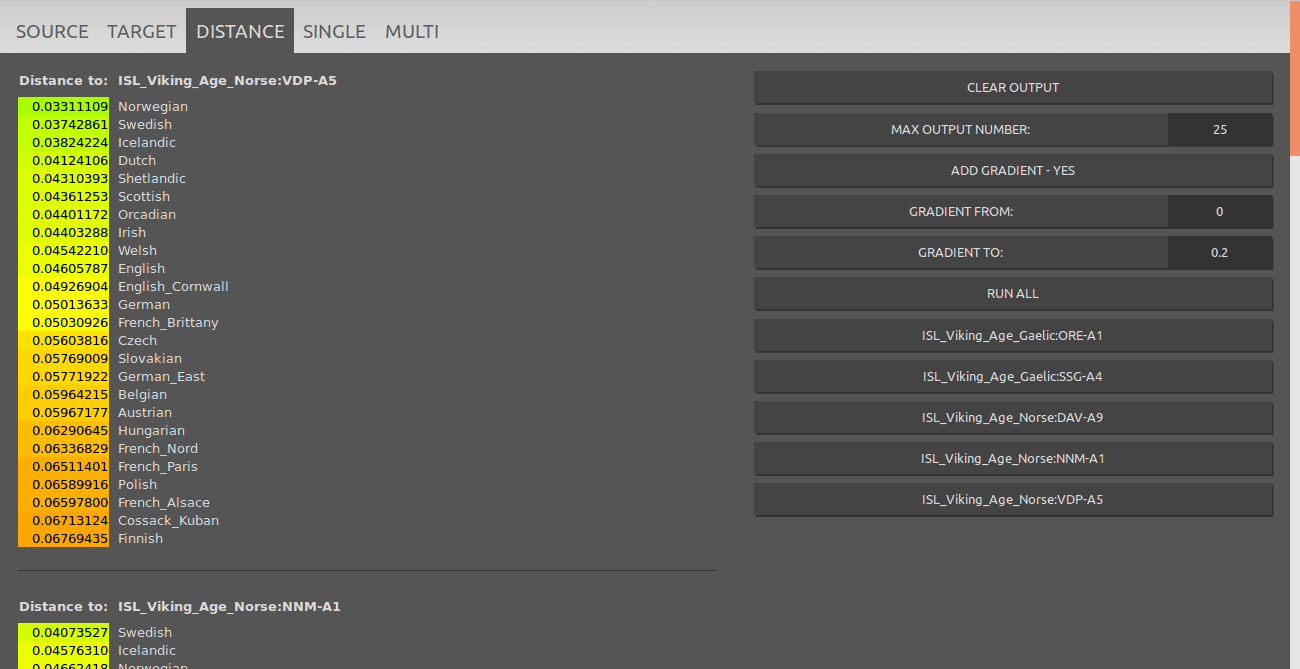Viewport: 1300px width, 669px height.
Task: Select the SINGLE tab
Action: point(334,31)
